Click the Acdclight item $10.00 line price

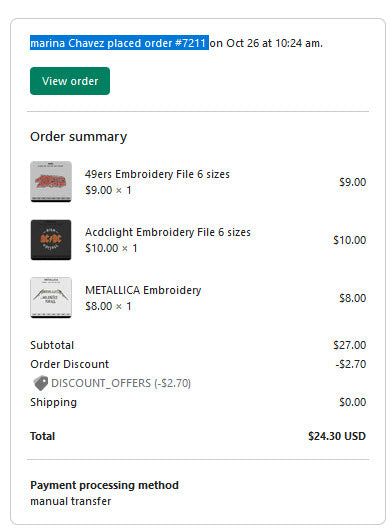point(349,240)
